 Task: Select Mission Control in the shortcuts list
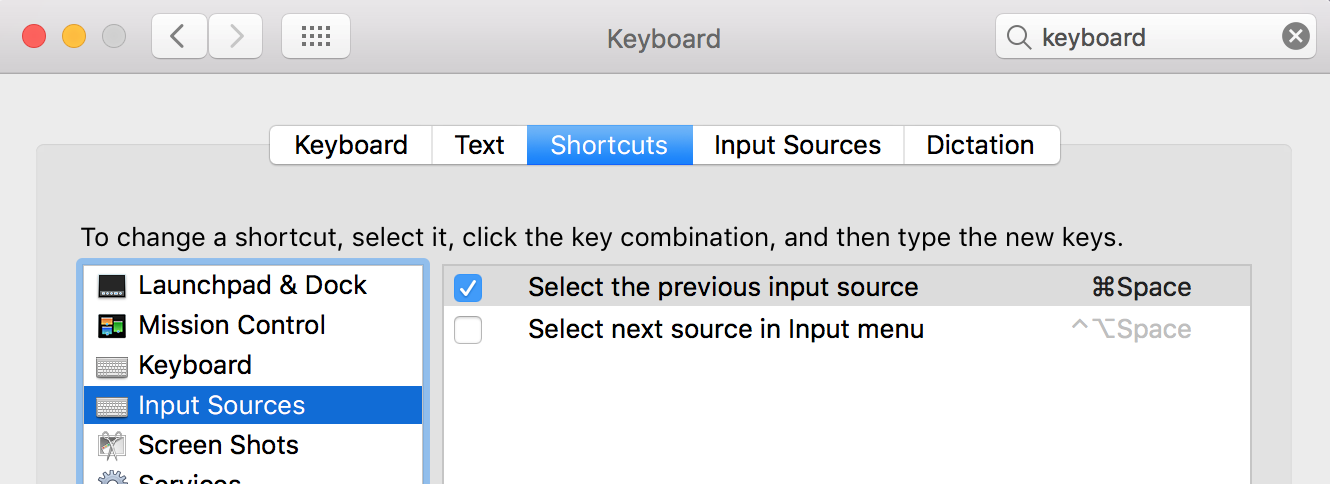(232, 326)
